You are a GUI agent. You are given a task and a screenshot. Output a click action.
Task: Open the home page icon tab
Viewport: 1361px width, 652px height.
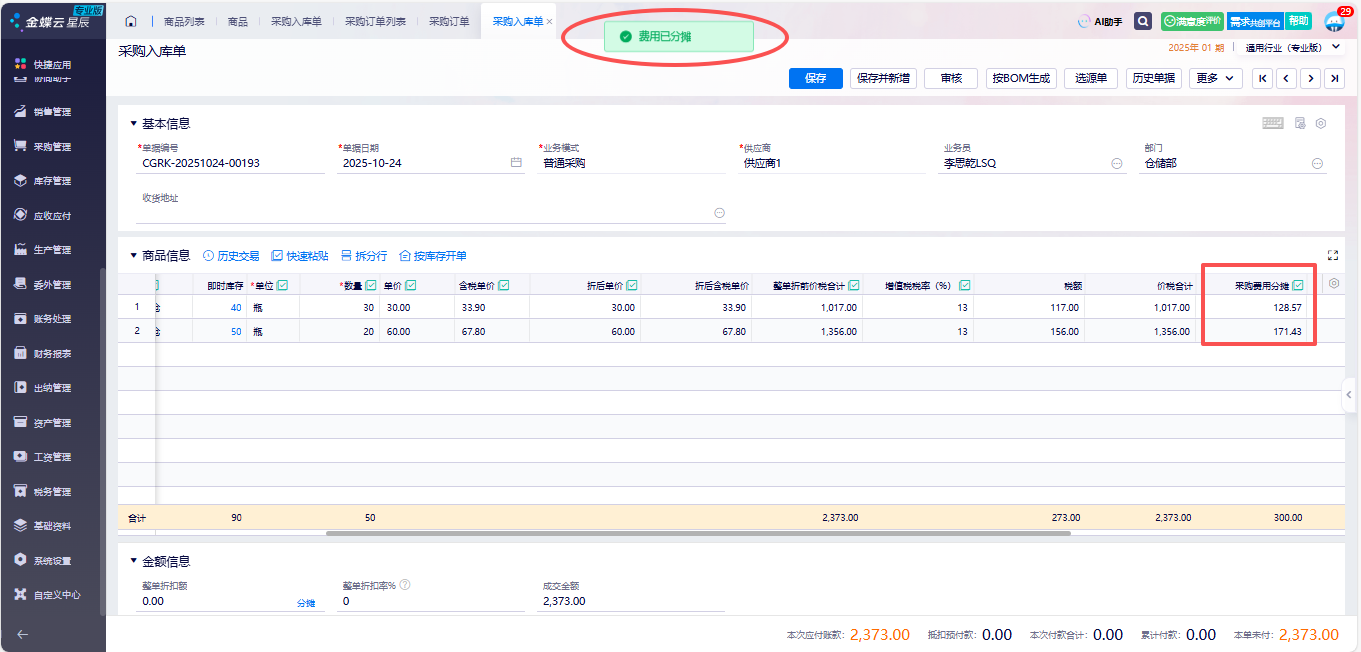[x=131, y=21]
